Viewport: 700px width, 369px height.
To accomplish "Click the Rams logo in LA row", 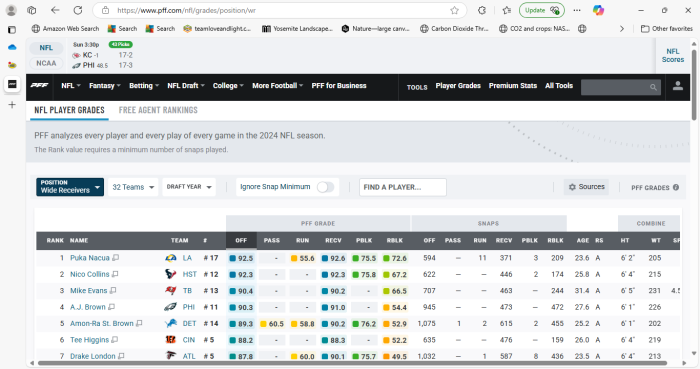I will point(171,258).
